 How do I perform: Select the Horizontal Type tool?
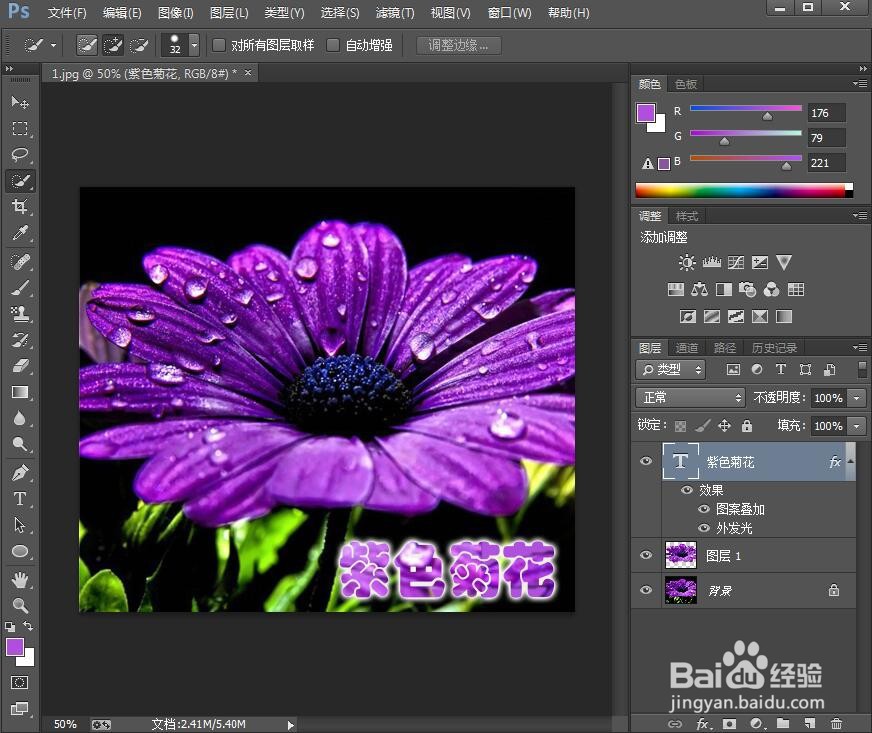pyautogui.click(x=20, y=498)
